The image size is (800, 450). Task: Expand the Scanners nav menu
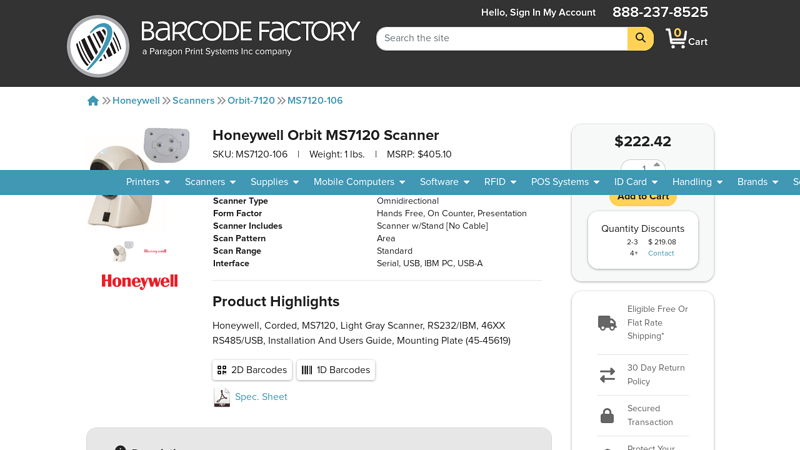(x=210, y=182)
